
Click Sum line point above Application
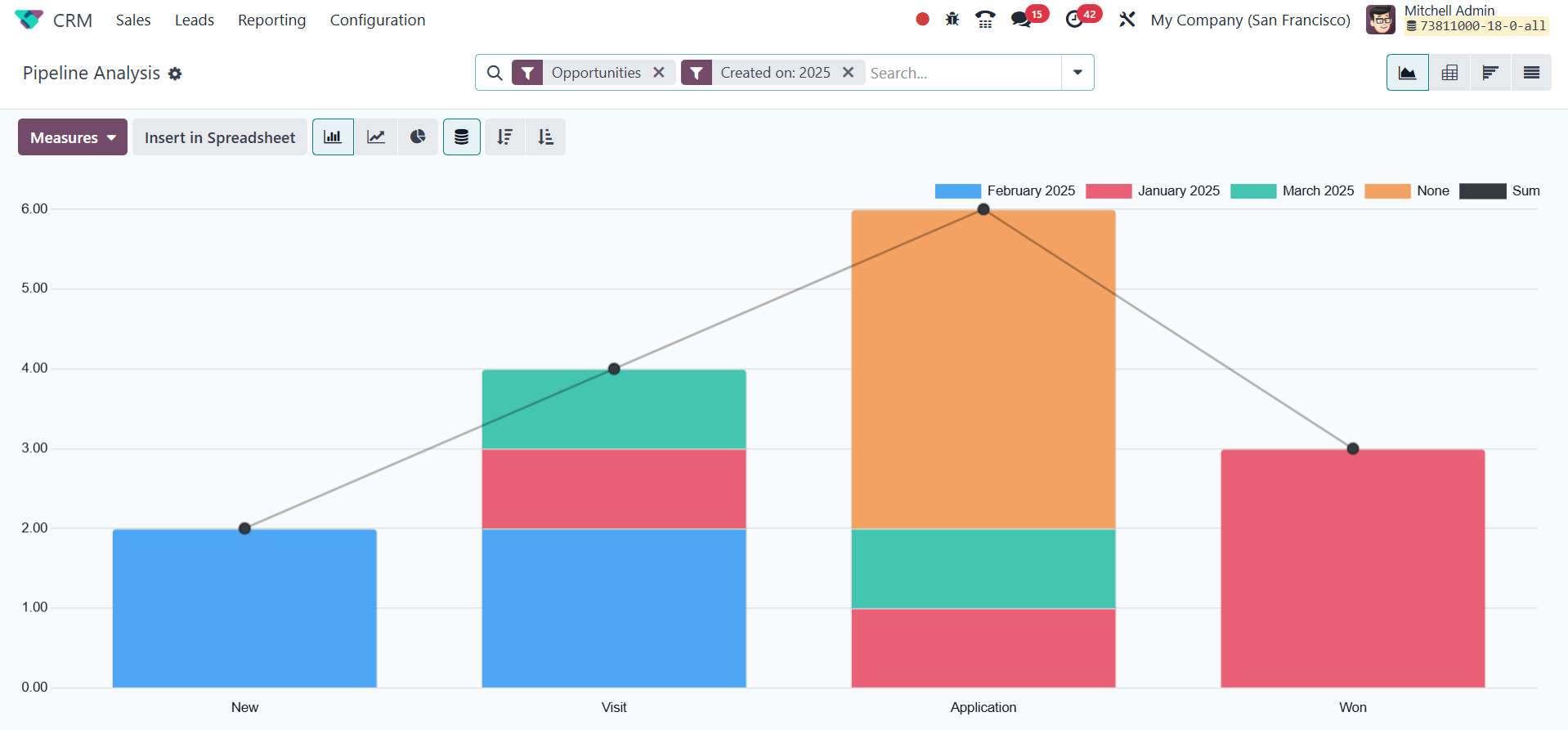tap(983, 209)
